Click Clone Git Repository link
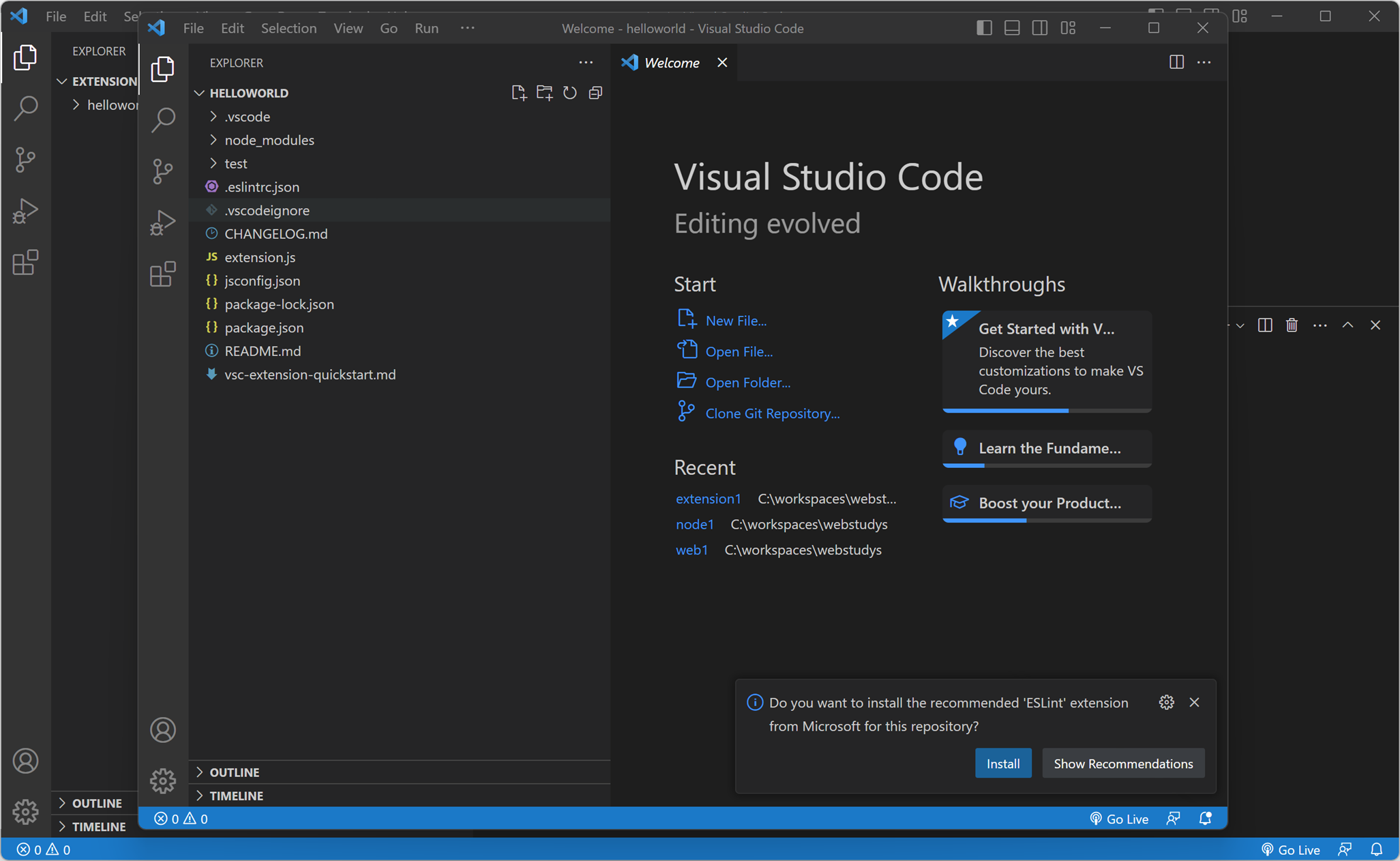 [x=772, y=413]
